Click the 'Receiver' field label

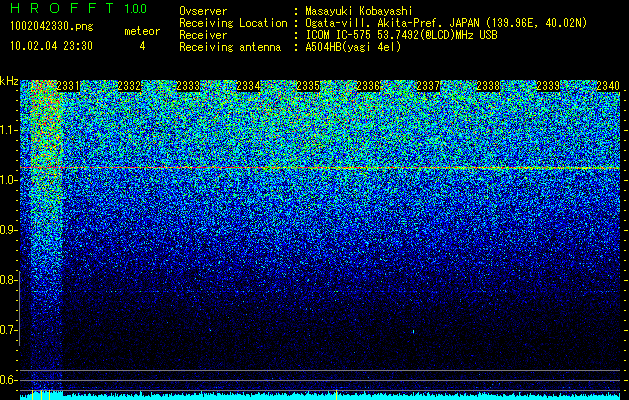(x=203, y=35)
